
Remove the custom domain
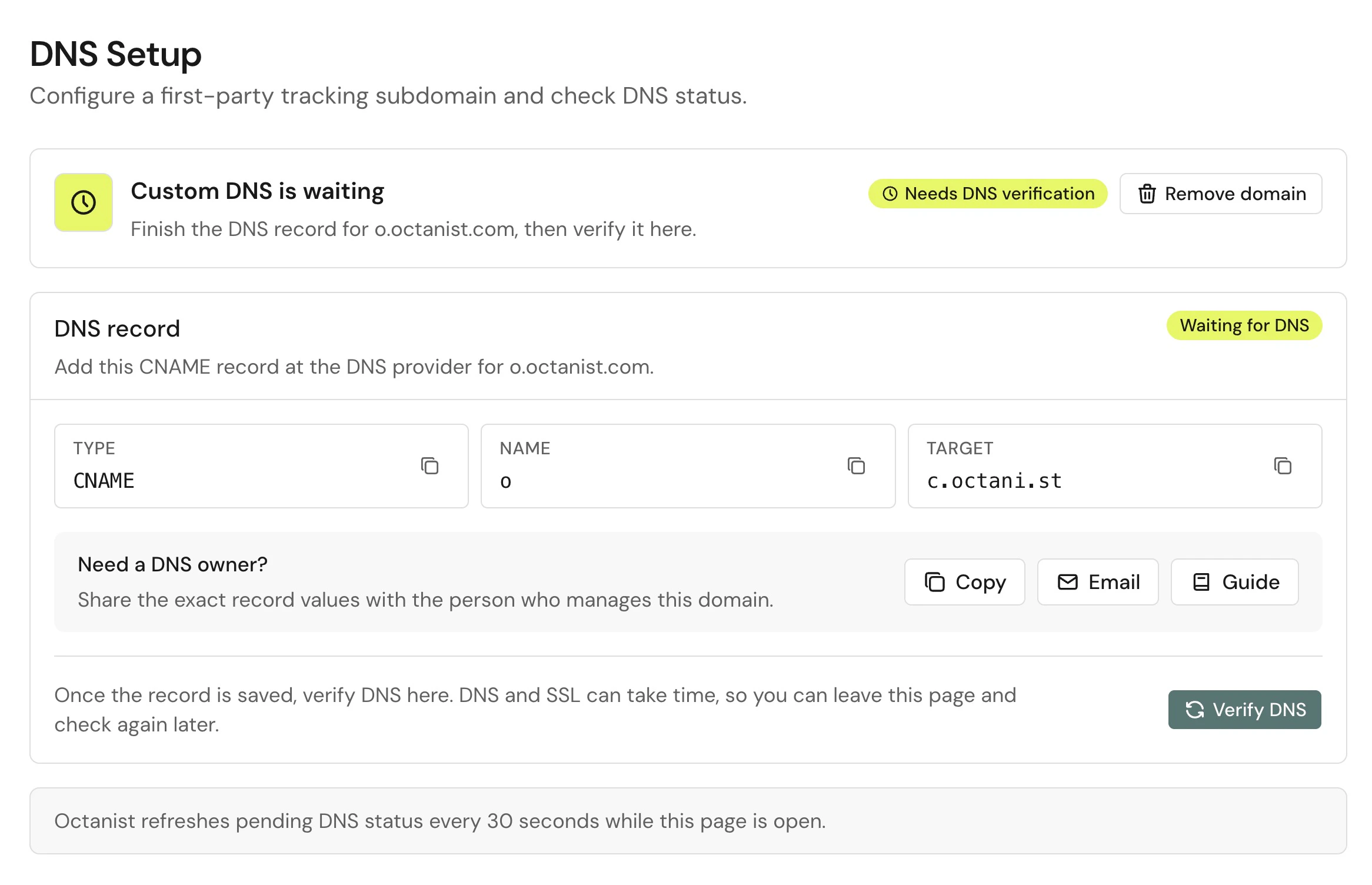click(x=1221, y=194)
